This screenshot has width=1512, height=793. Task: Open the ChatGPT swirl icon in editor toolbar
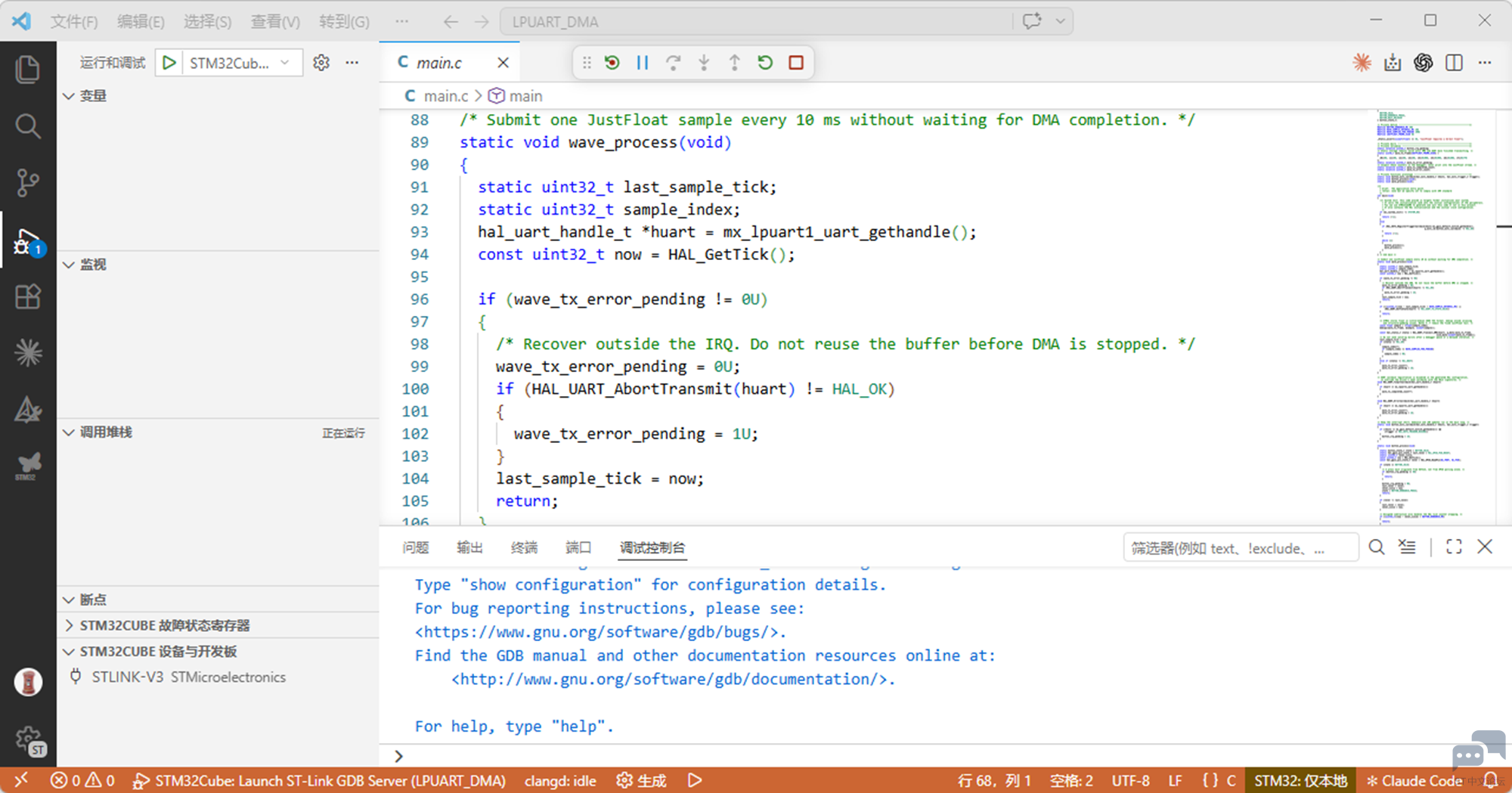point(1424,63)
